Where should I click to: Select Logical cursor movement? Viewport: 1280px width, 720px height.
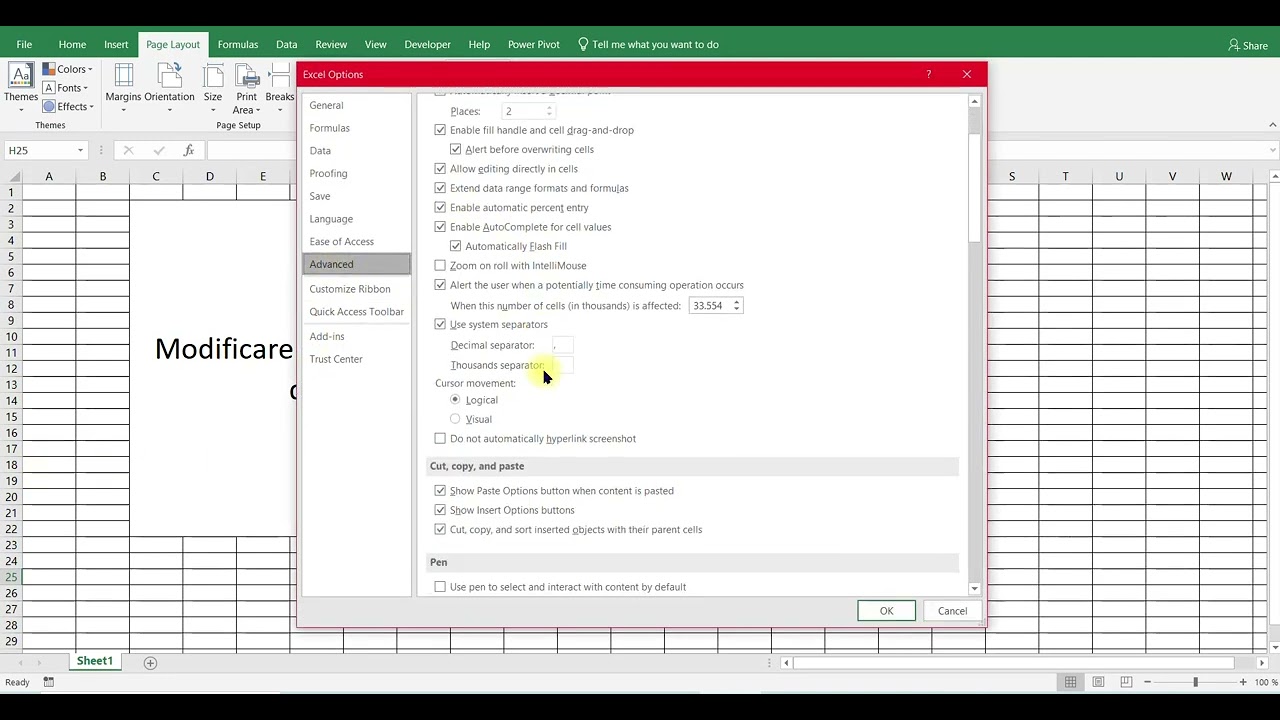coord(455,400)
